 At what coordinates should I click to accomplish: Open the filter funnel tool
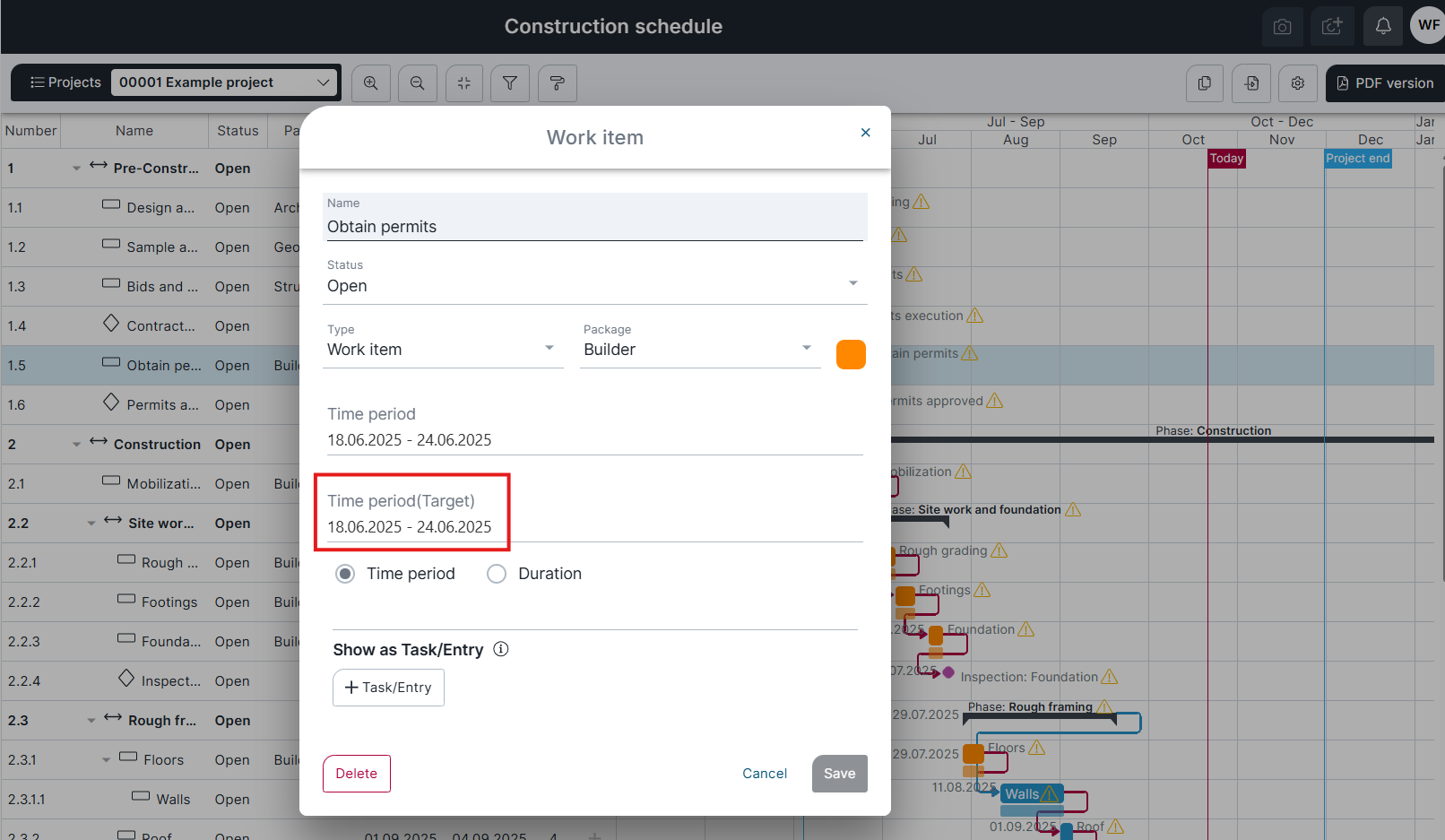coord(510,83)
